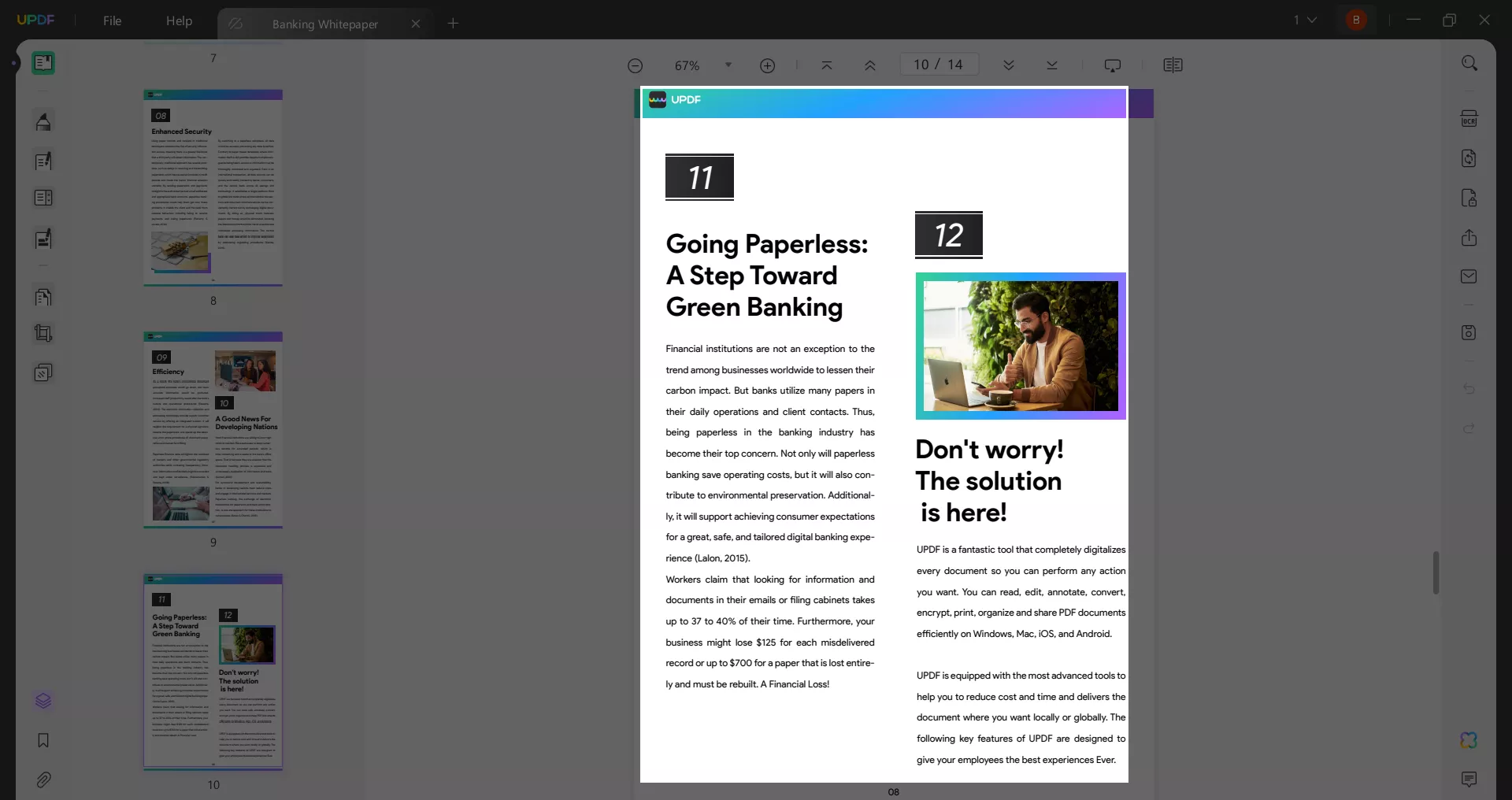Open the Layers panel icon
Image resolution: width=1512 pixels, height=800 pixels.
click(43, 701)
